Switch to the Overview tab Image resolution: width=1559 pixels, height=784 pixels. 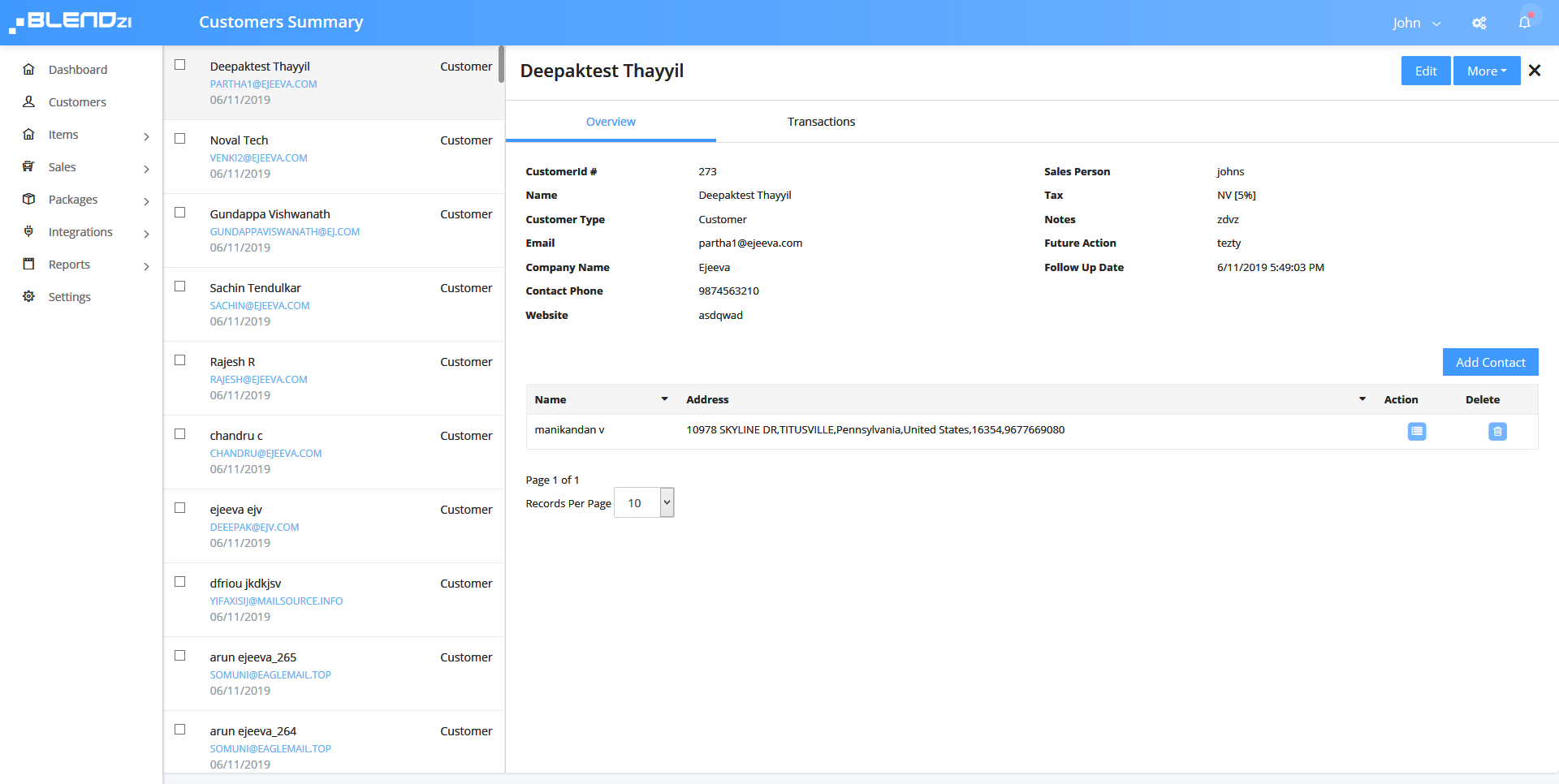tap(611, 122)
